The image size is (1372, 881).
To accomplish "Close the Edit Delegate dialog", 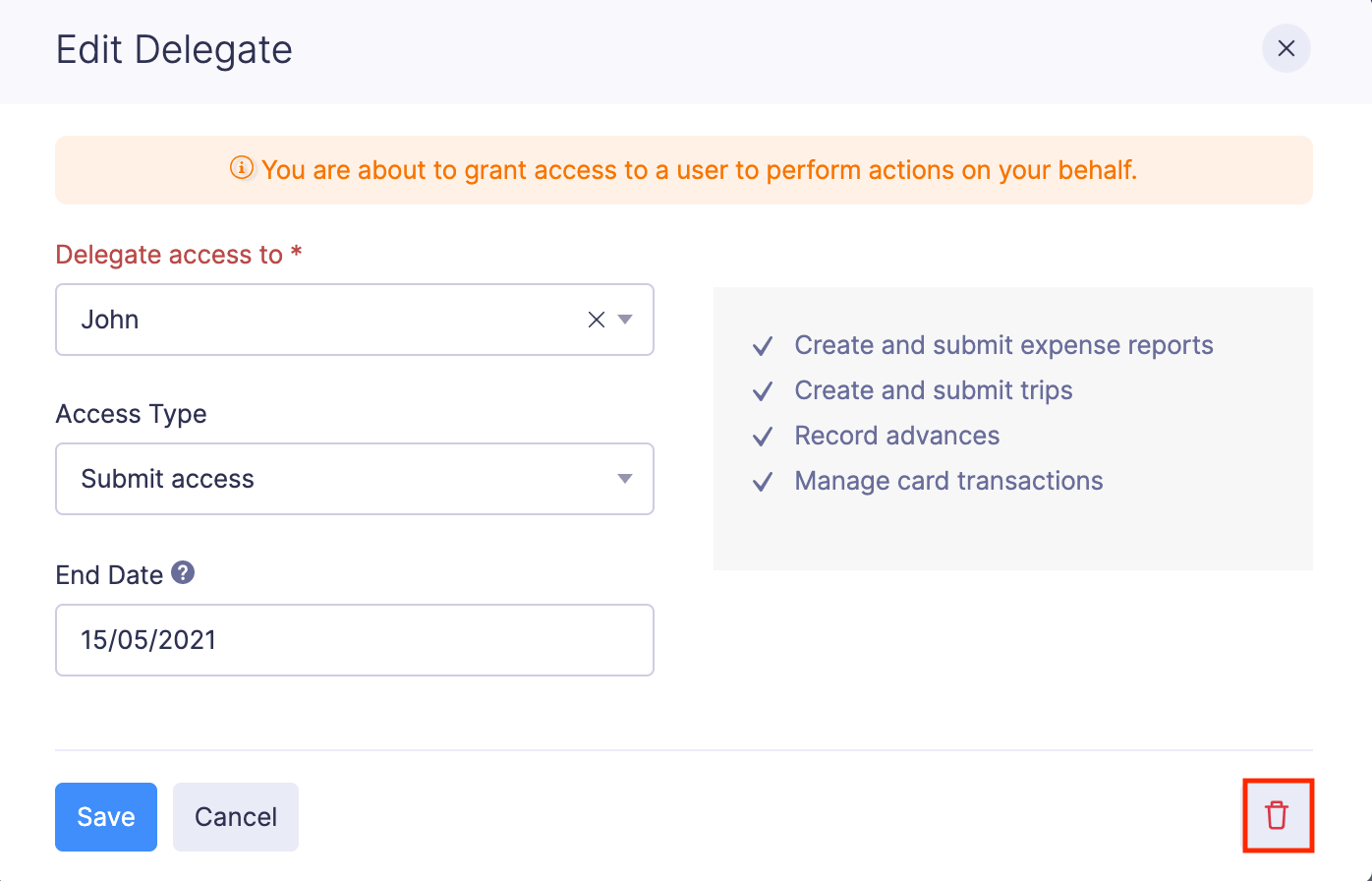I will pos(1286,49).
